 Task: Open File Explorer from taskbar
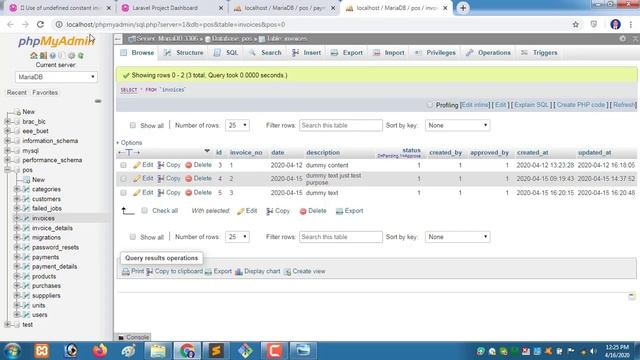click(x=158, y=351)
